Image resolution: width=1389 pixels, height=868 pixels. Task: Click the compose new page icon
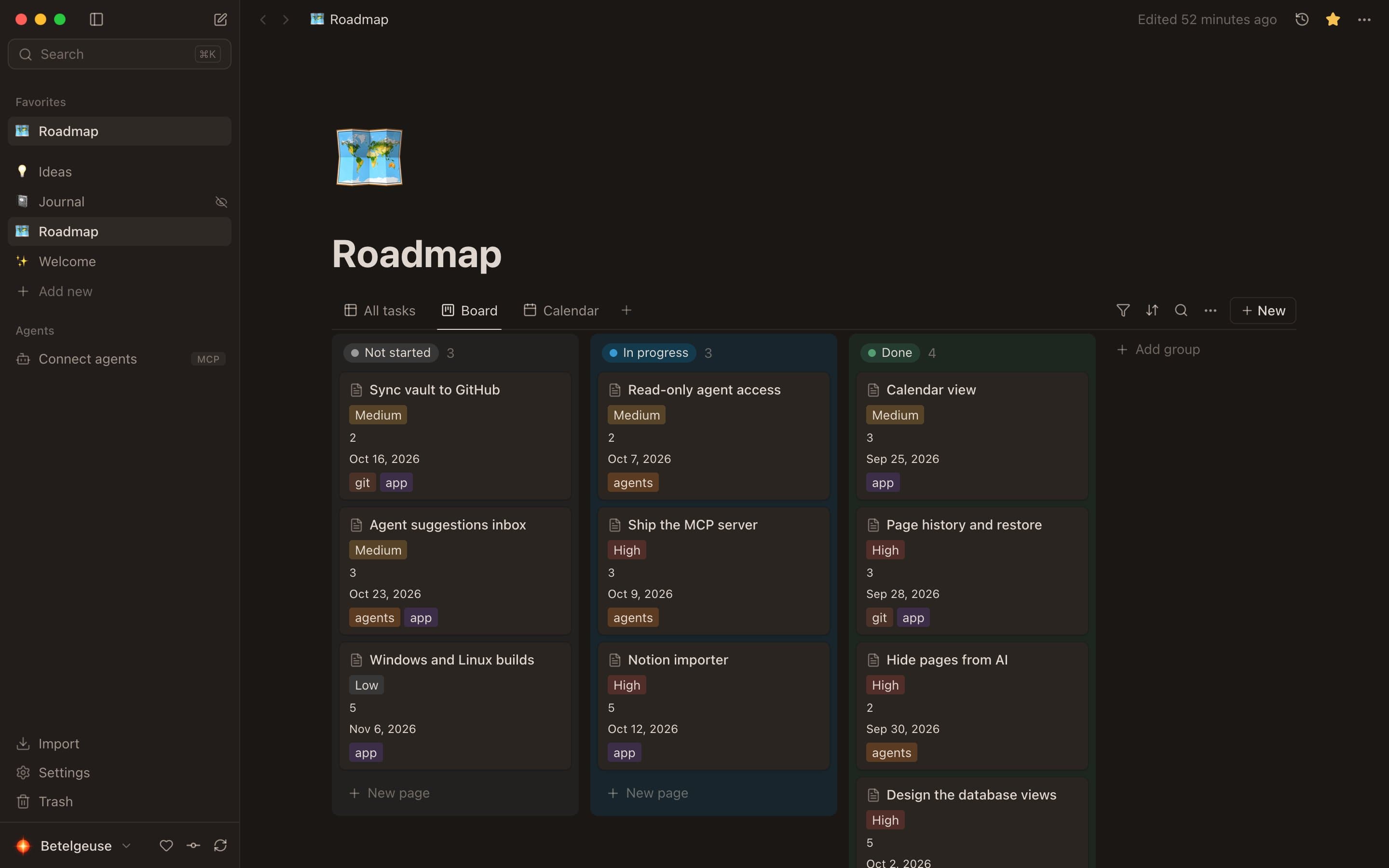click(220, 19)
